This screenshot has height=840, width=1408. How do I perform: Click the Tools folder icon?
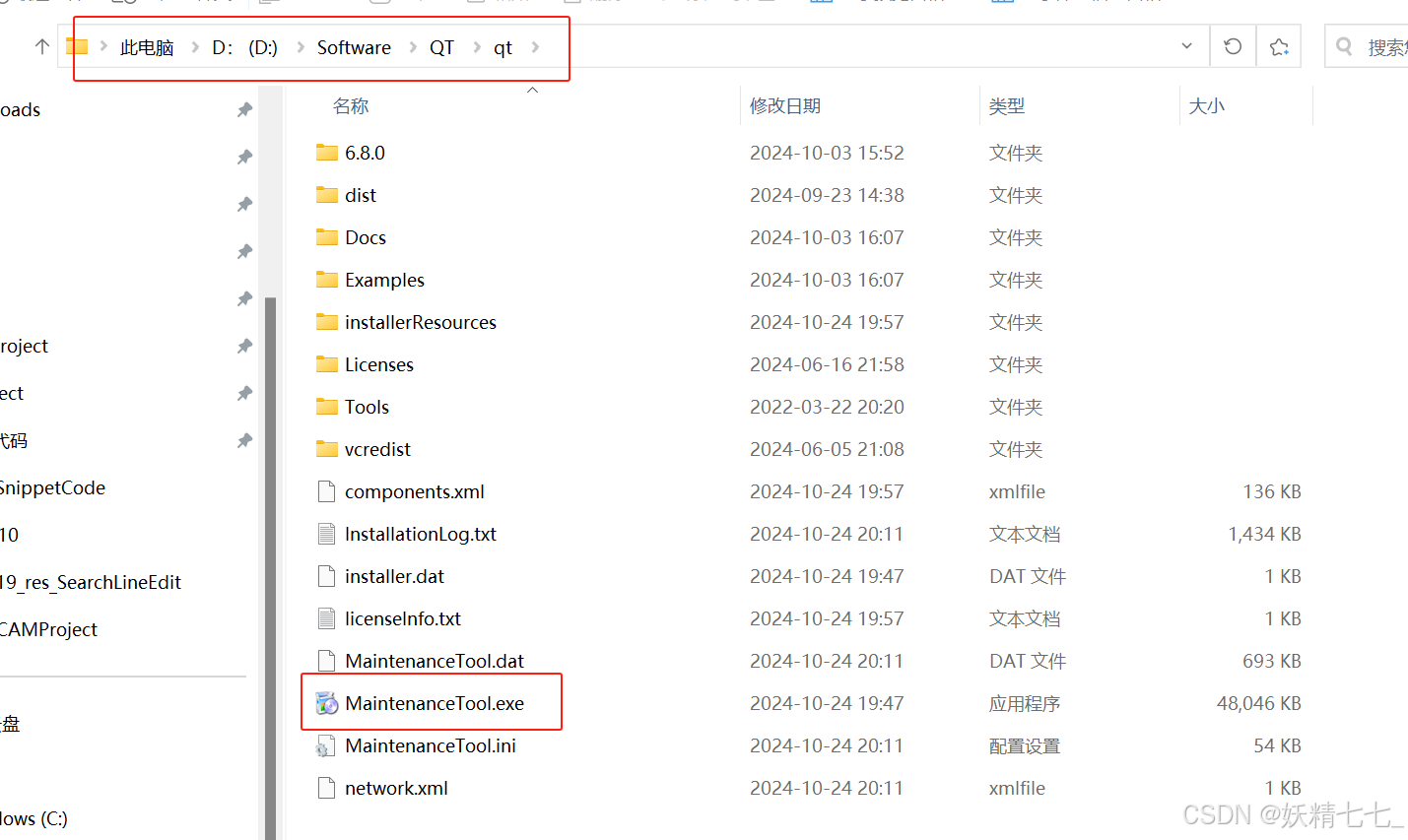point(327,407)
